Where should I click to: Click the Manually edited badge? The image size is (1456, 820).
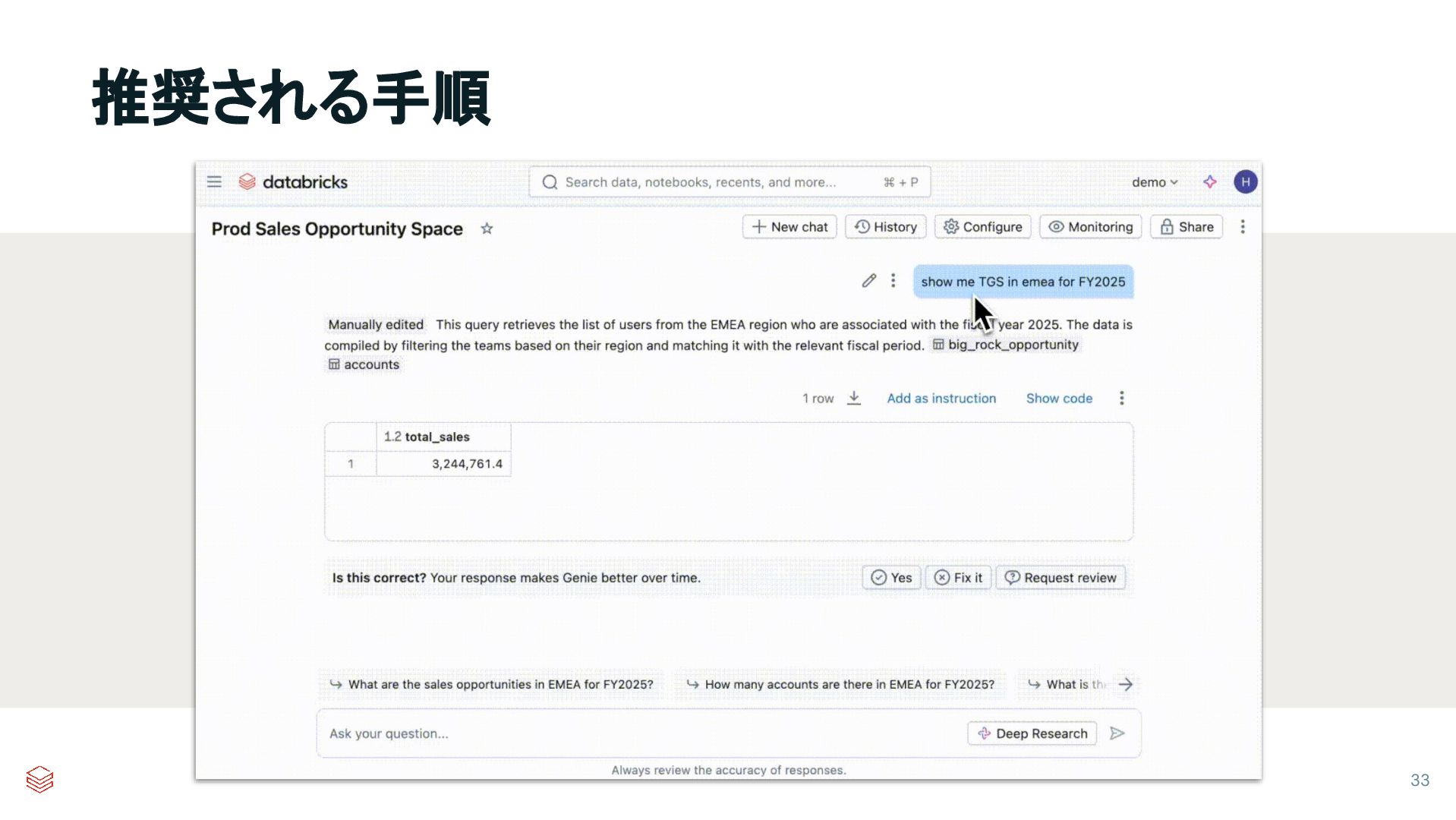(376, 325)
